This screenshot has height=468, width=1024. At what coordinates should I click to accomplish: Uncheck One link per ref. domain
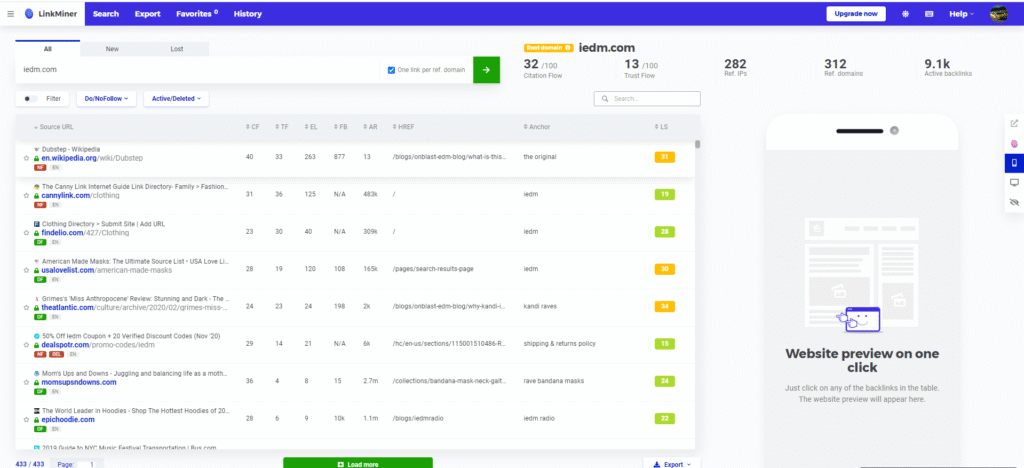[391, 70]
